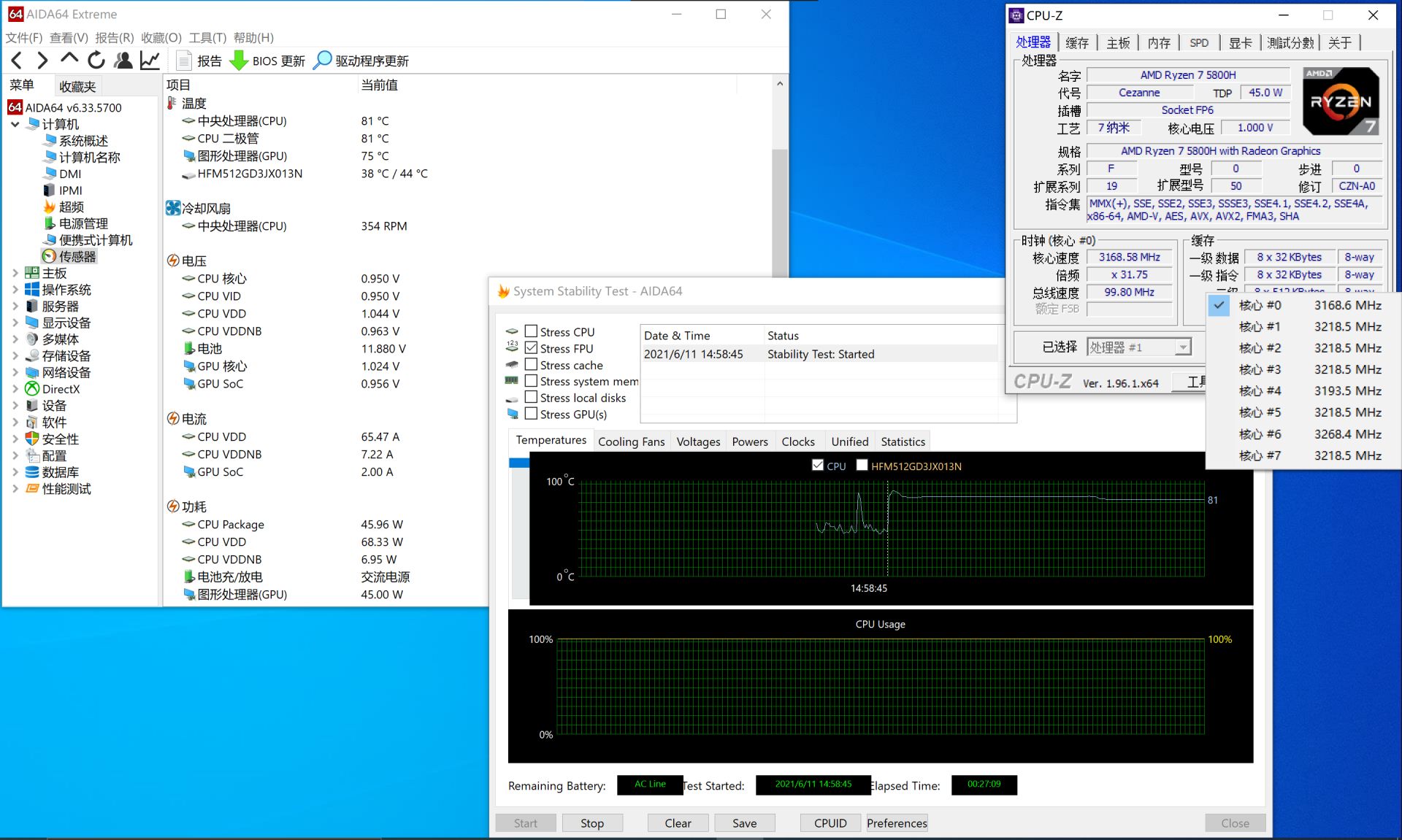Screen dimensions: 1402x840
Task: Click 驱动程序更新 driver update button
Action: [361, 61]
